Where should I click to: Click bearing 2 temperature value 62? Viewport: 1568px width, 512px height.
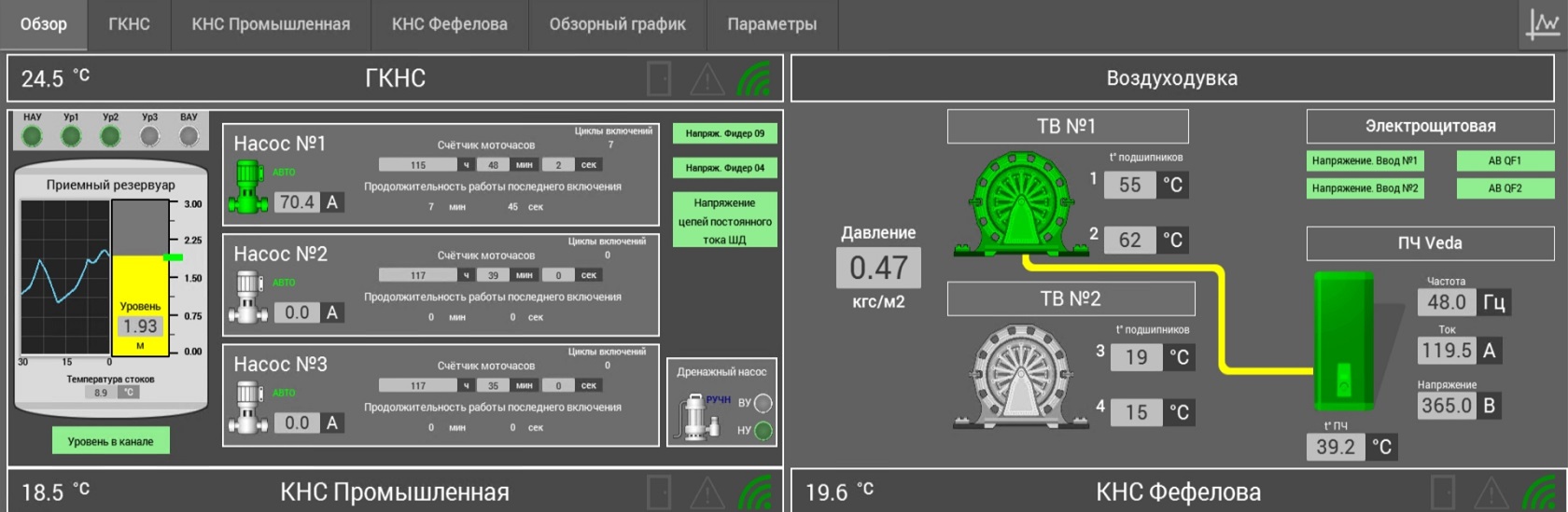click(1130, 240)
